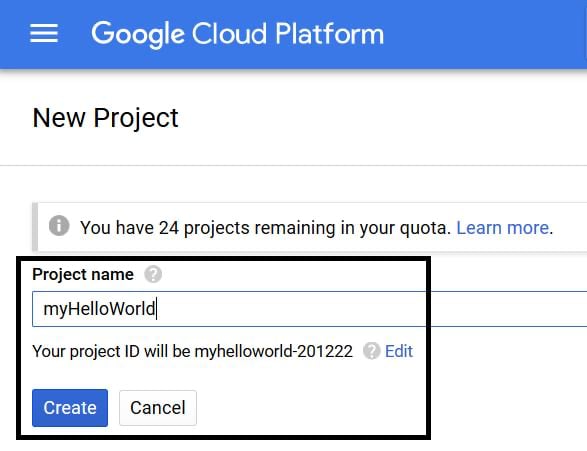Click the New Project heading

pyautogui.click(x=105, y=118)
